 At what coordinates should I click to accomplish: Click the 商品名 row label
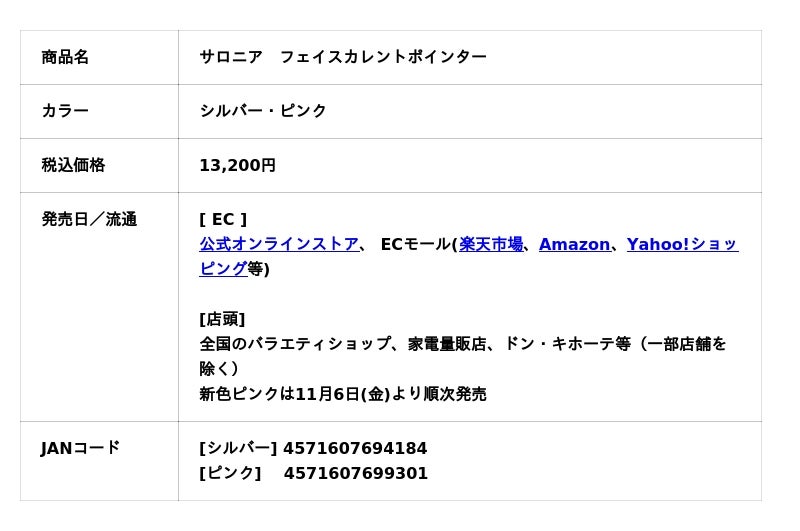pos(65,57)
